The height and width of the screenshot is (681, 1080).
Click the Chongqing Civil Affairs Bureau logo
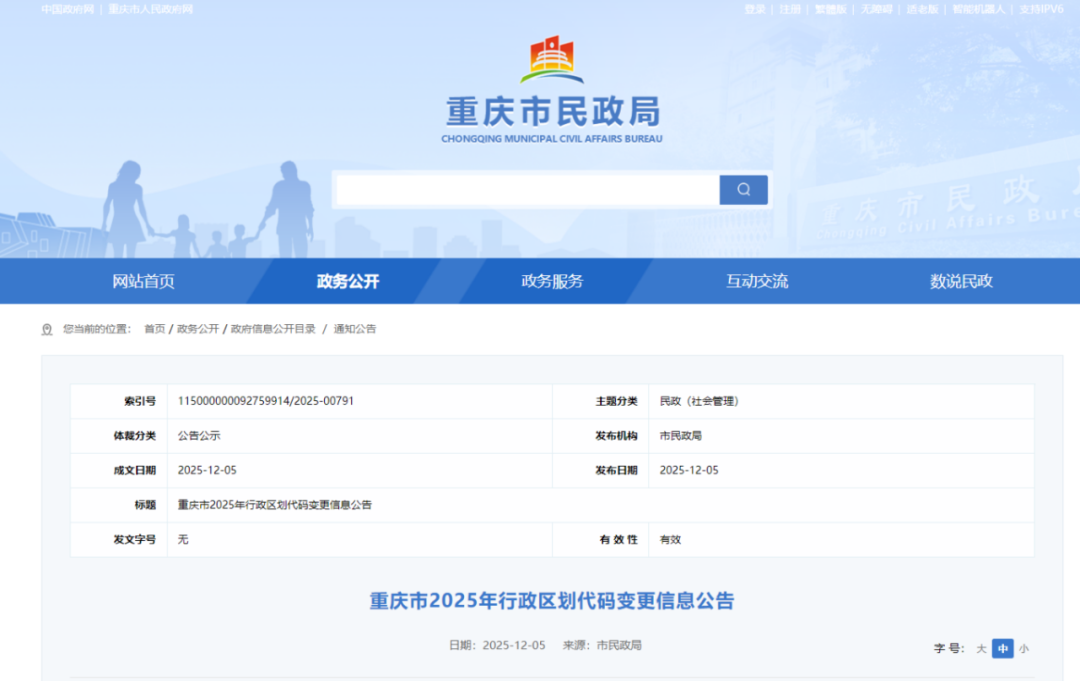point(551,60)
